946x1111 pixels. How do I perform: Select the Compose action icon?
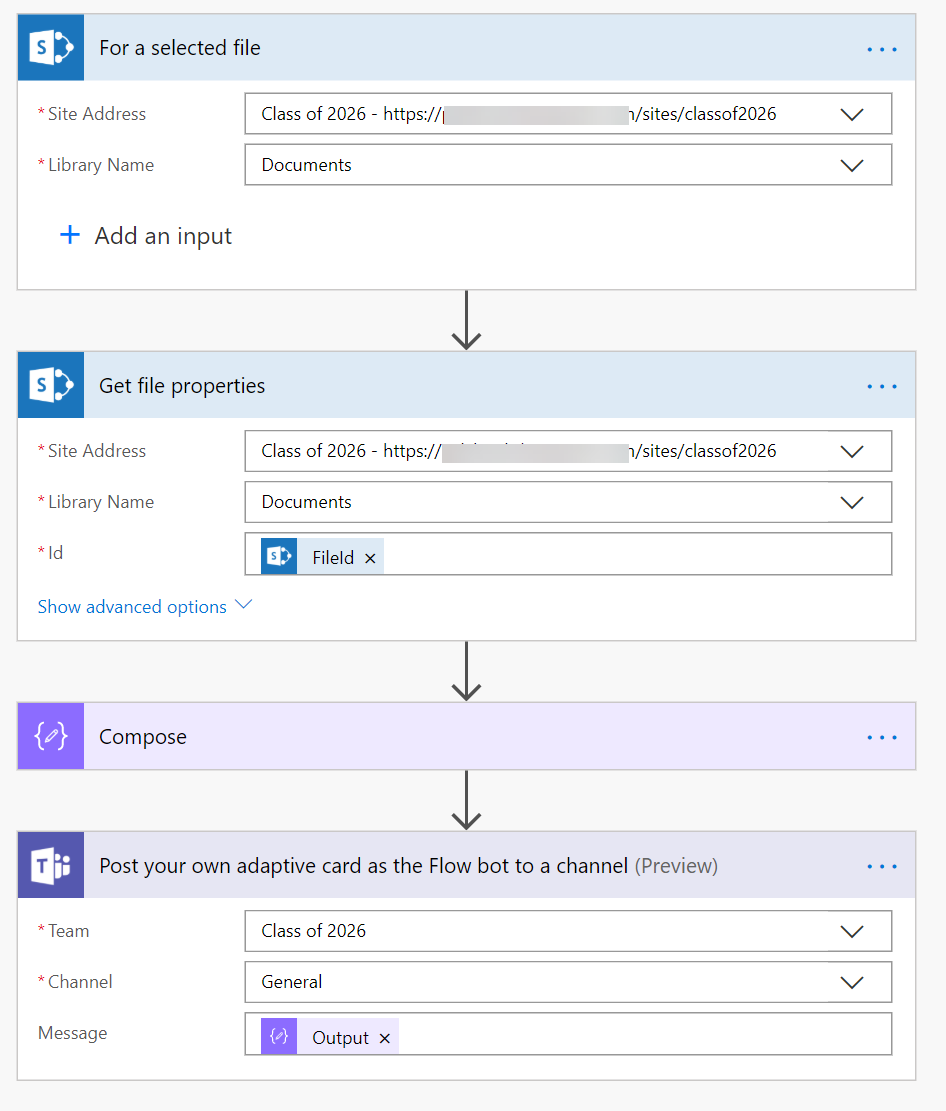click(x=50, y=737)
